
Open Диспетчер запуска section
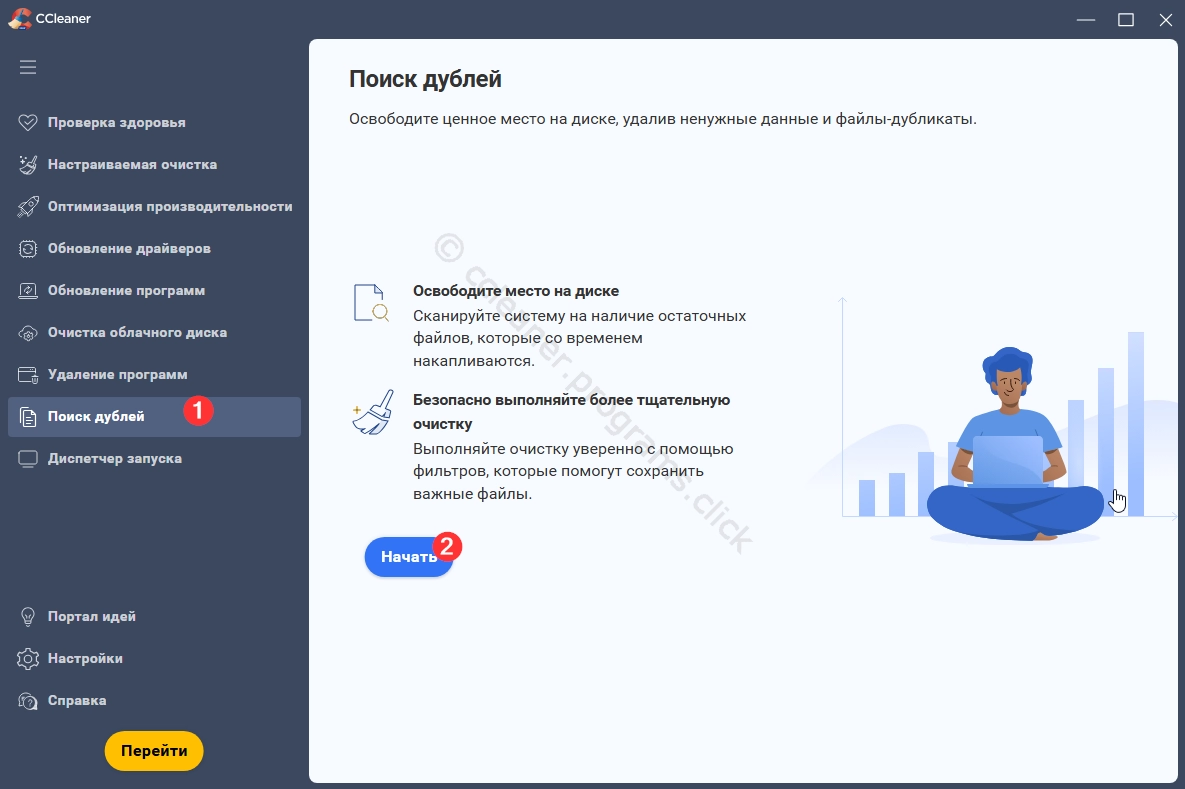tap(114, 459)
